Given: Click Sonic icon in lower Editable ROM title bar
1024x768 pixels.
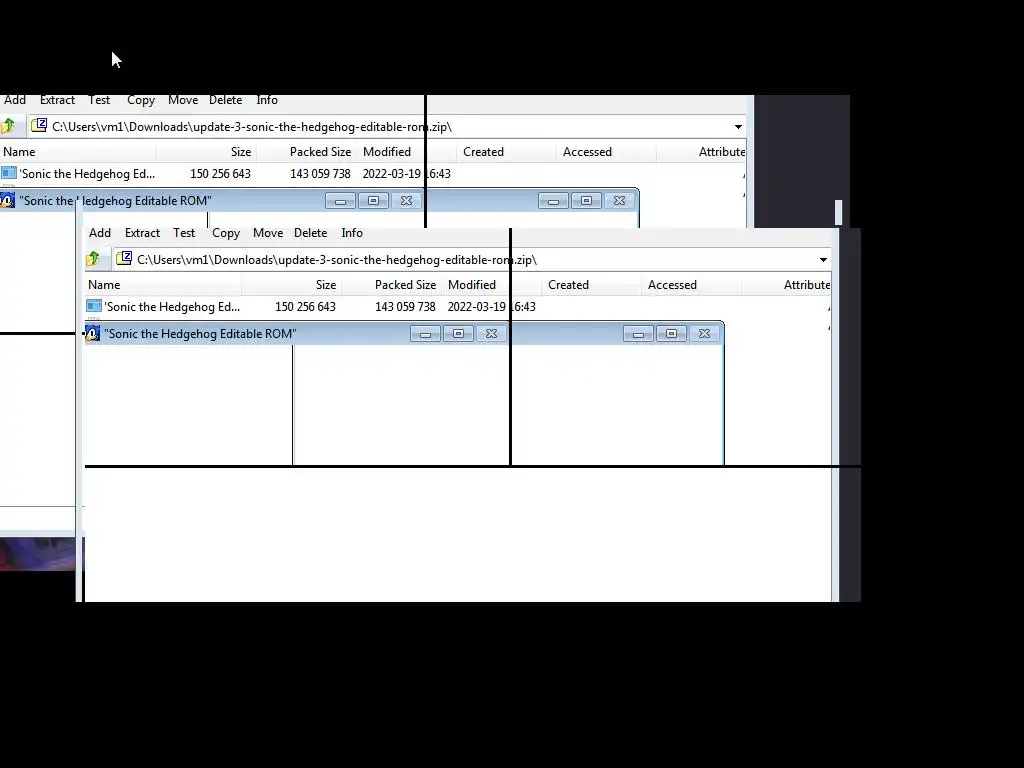Looking at the screenshot, I should tap(93, 333).
